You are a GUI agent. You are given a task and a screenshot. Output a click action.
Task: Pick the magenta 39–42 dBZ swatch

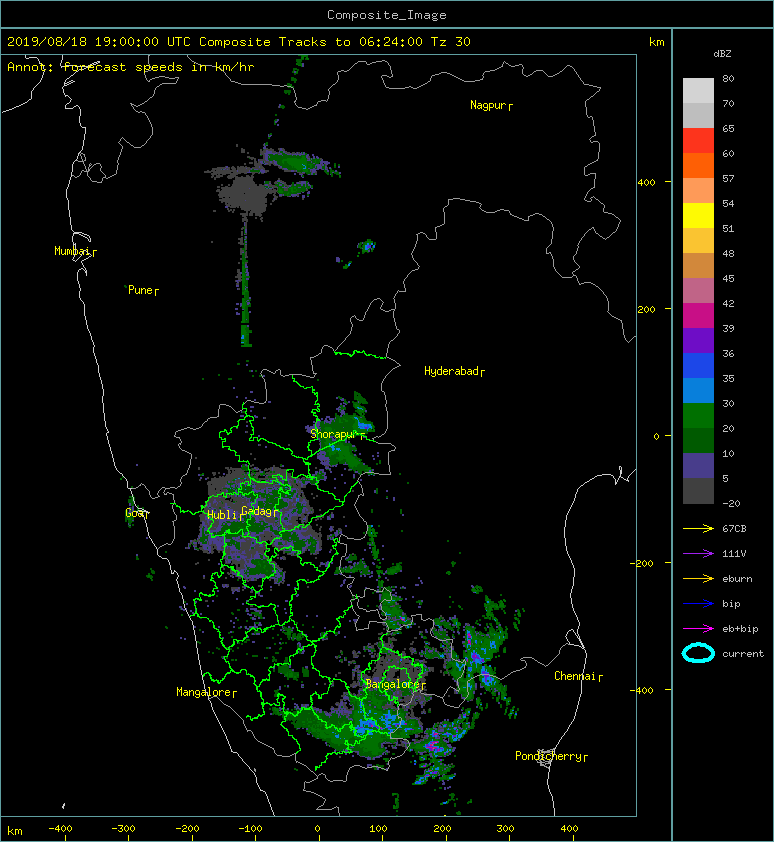pos(698,315)
